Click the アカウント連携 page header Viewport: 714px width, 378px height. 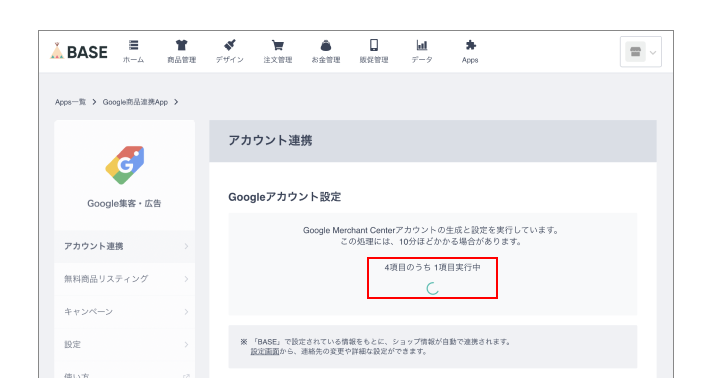(x=270, y=140)
